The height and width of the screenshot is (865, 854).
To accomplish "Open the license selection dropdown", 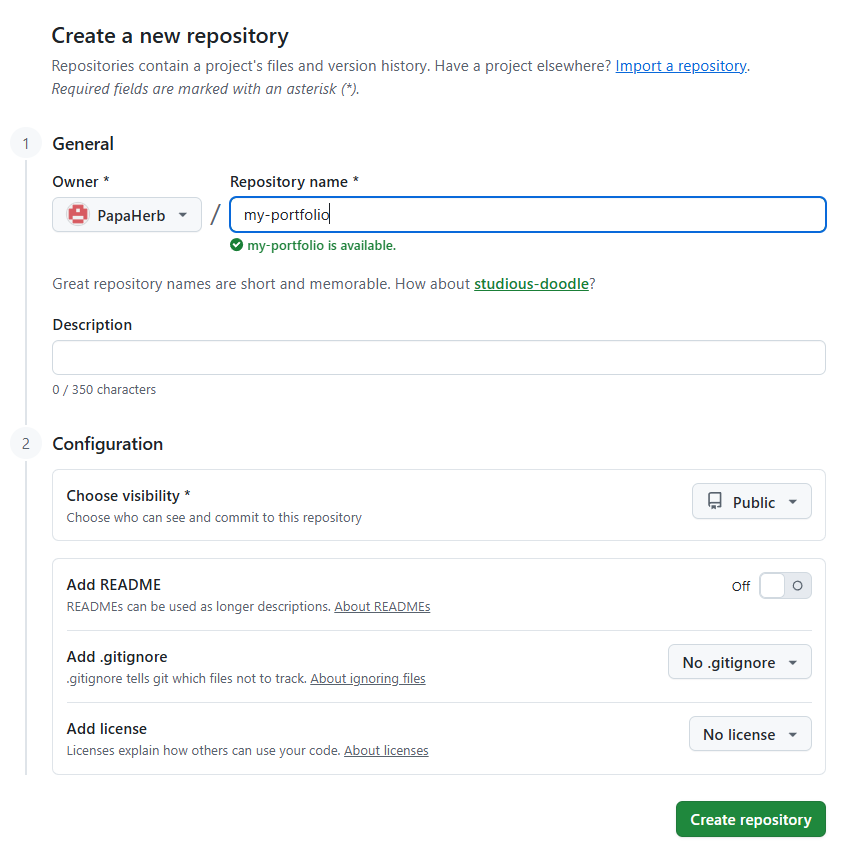I will pos(750,734).
